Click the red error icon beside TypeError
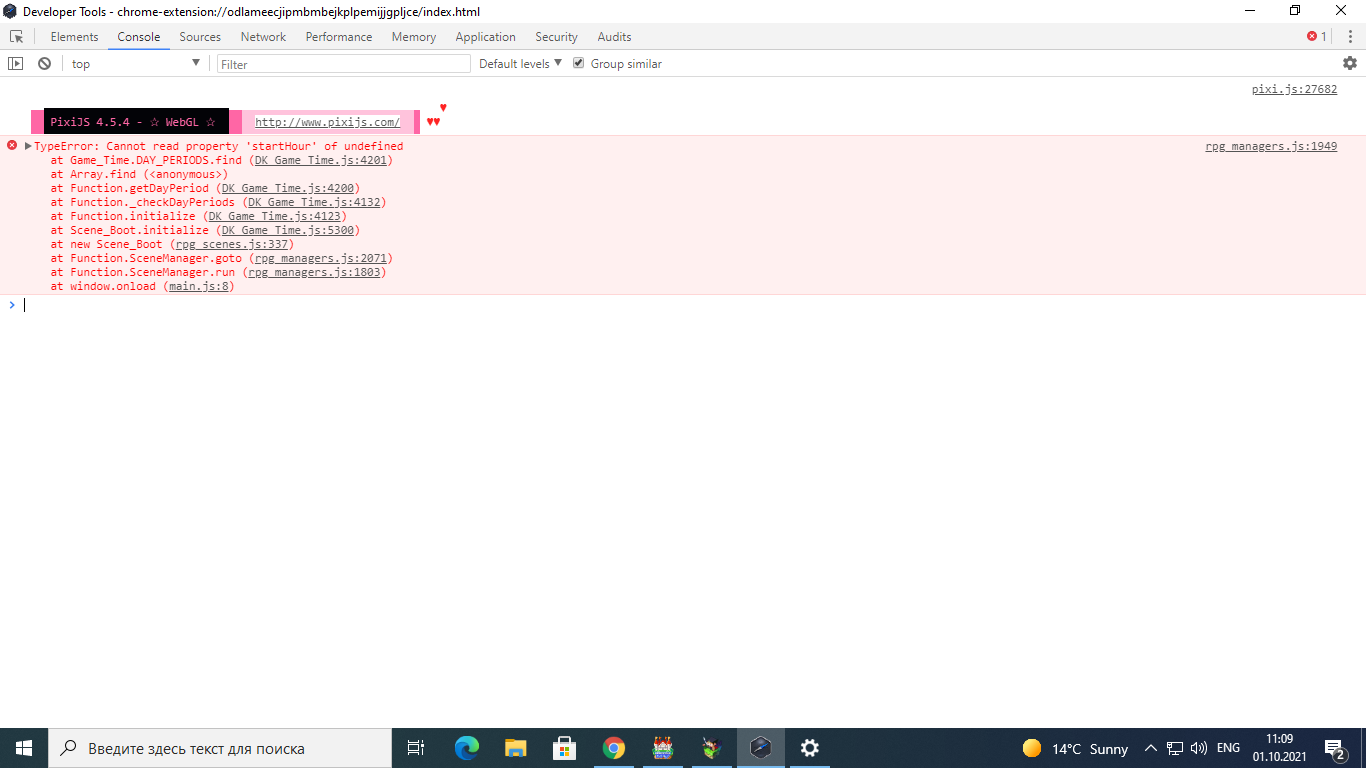 point(12,145)
